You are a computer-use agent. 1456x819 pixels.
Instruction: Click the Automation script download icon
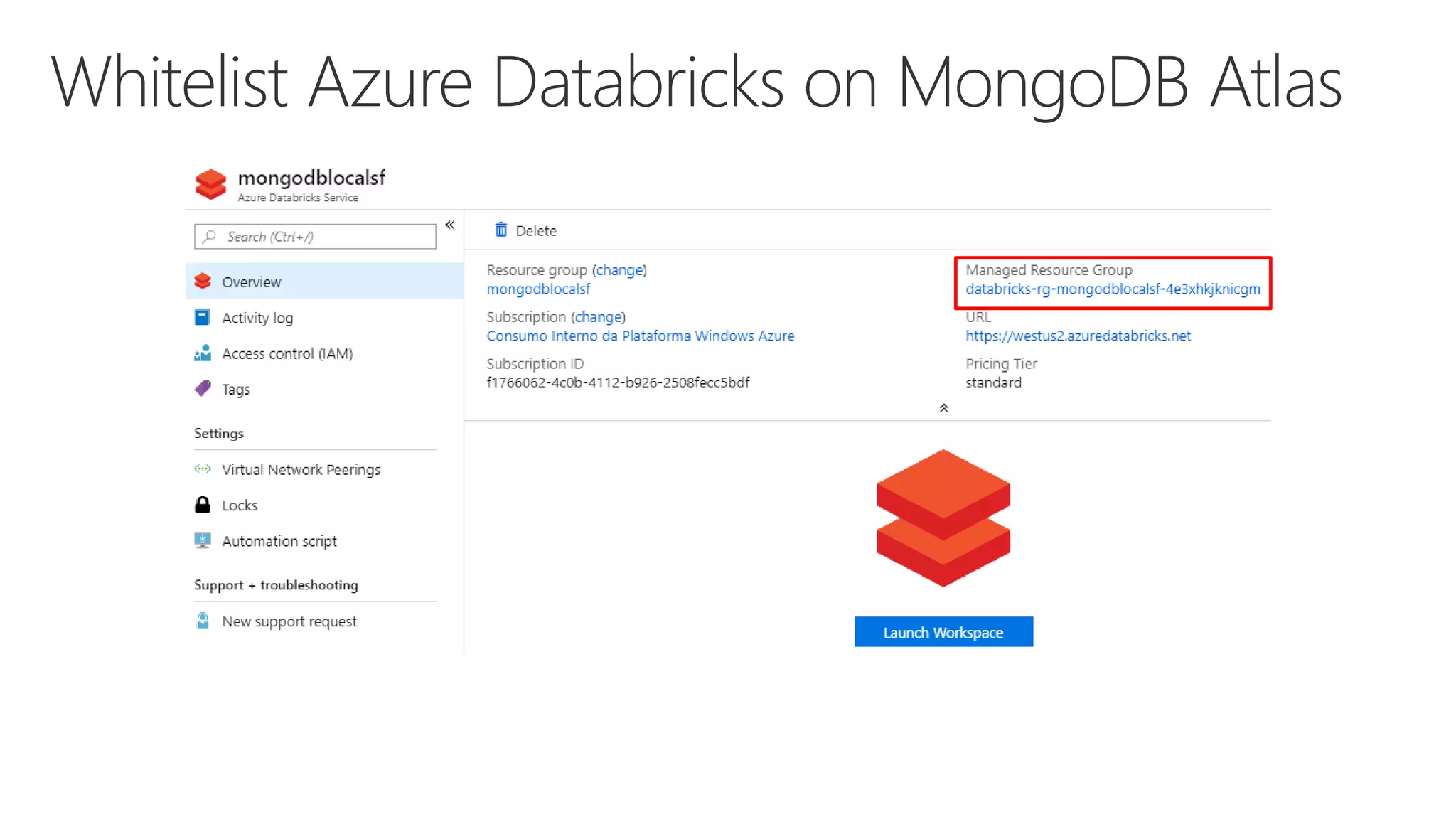(203, 540)
